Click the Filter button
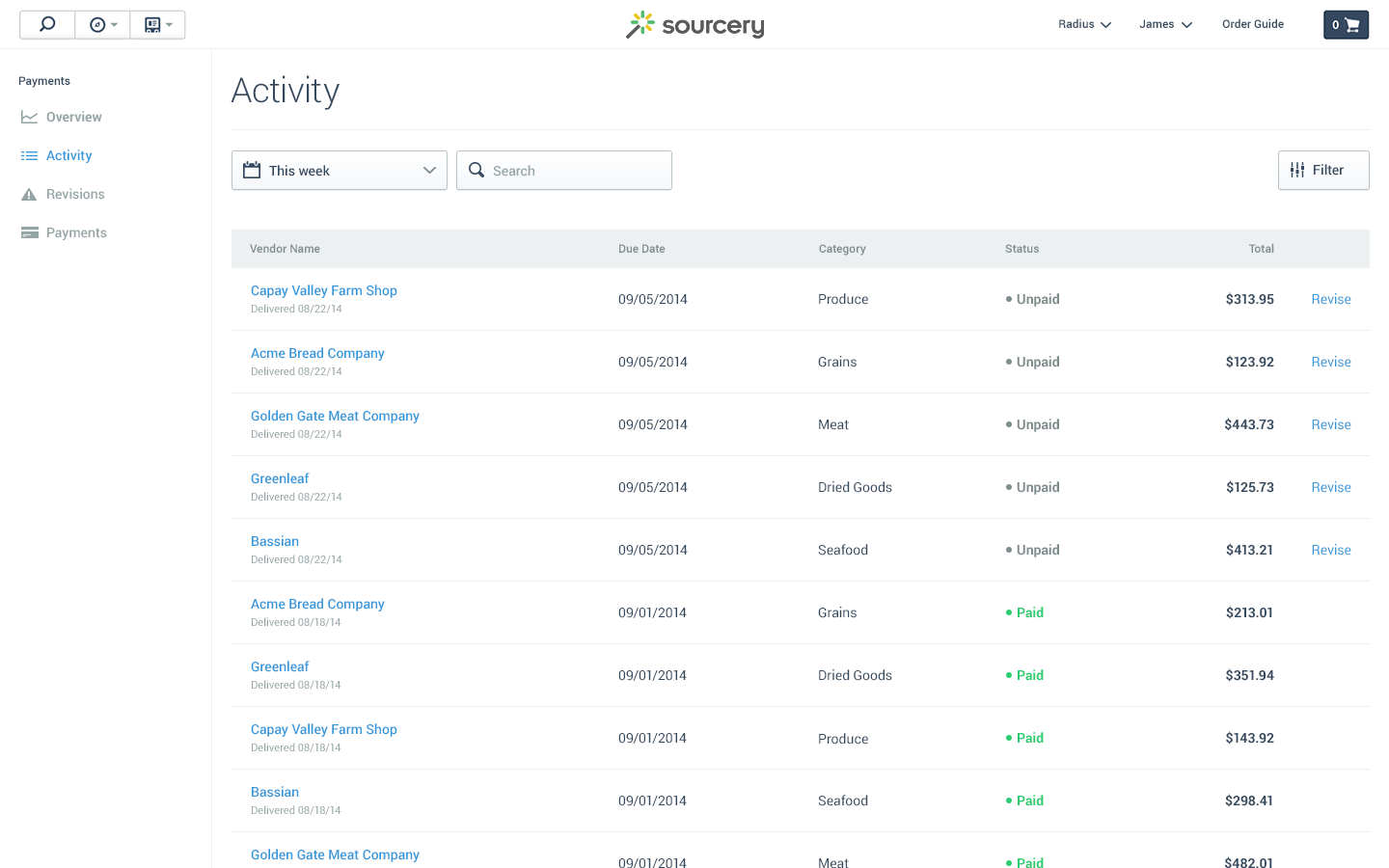Screen dimensions: 1389x868 coord(1323,170)
